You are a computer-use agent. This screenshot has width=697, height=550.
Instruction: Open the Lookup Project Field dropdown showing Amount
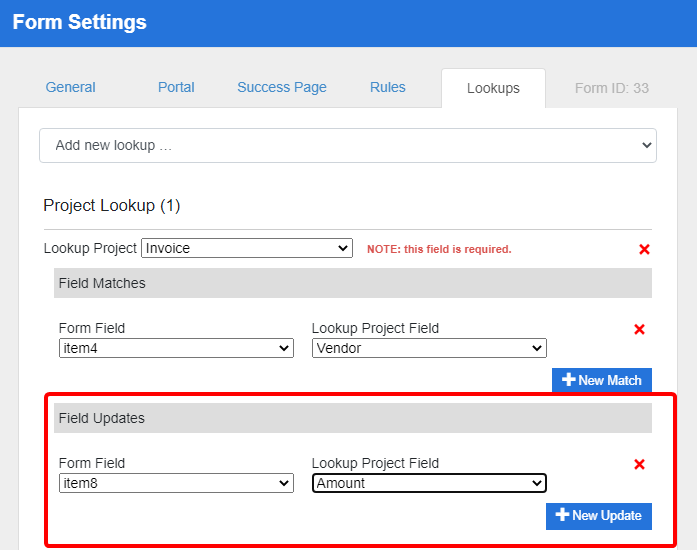[429, 483]
